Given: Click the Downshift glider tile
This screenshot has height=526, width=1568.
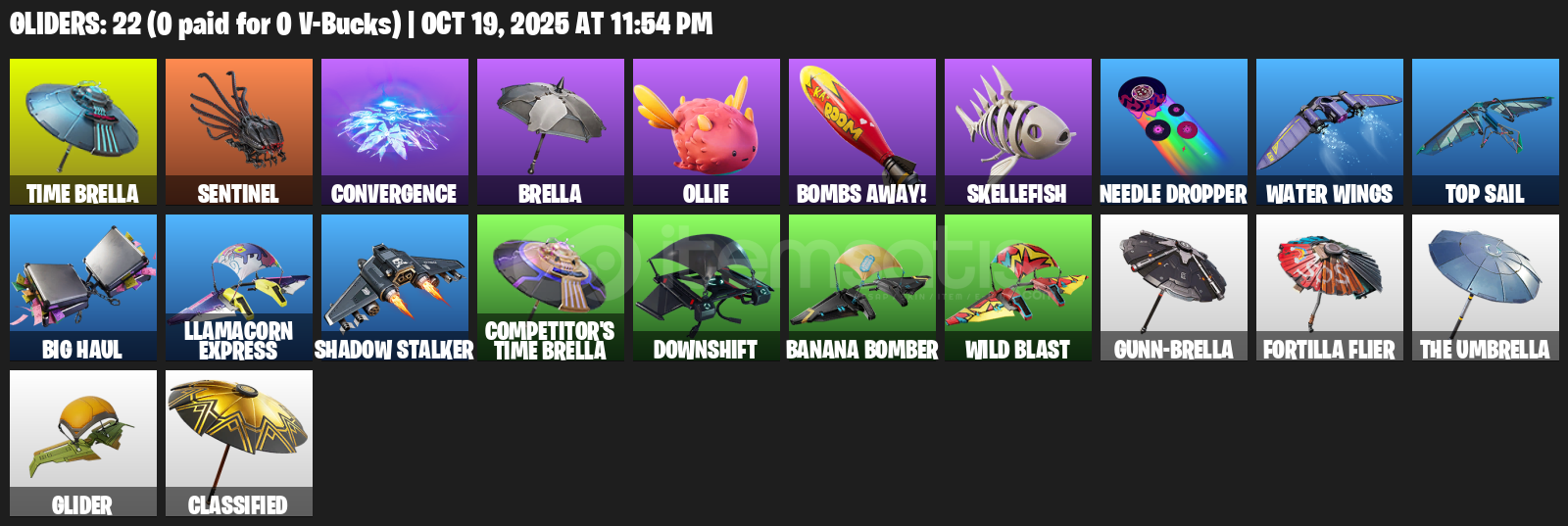Looking at the screenshot, I should 707,288.
